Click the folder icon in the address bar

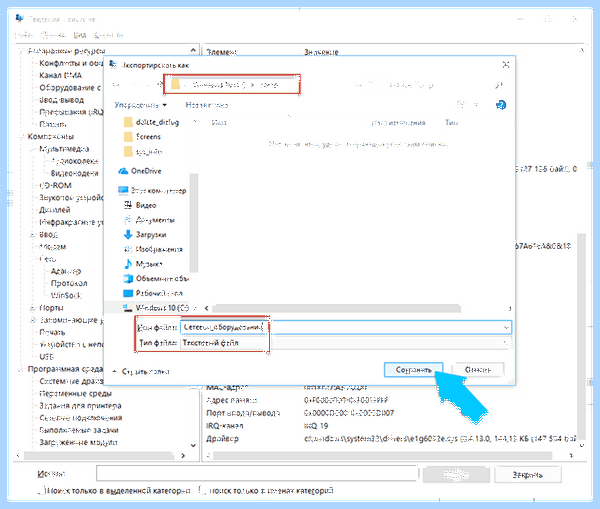175,84
